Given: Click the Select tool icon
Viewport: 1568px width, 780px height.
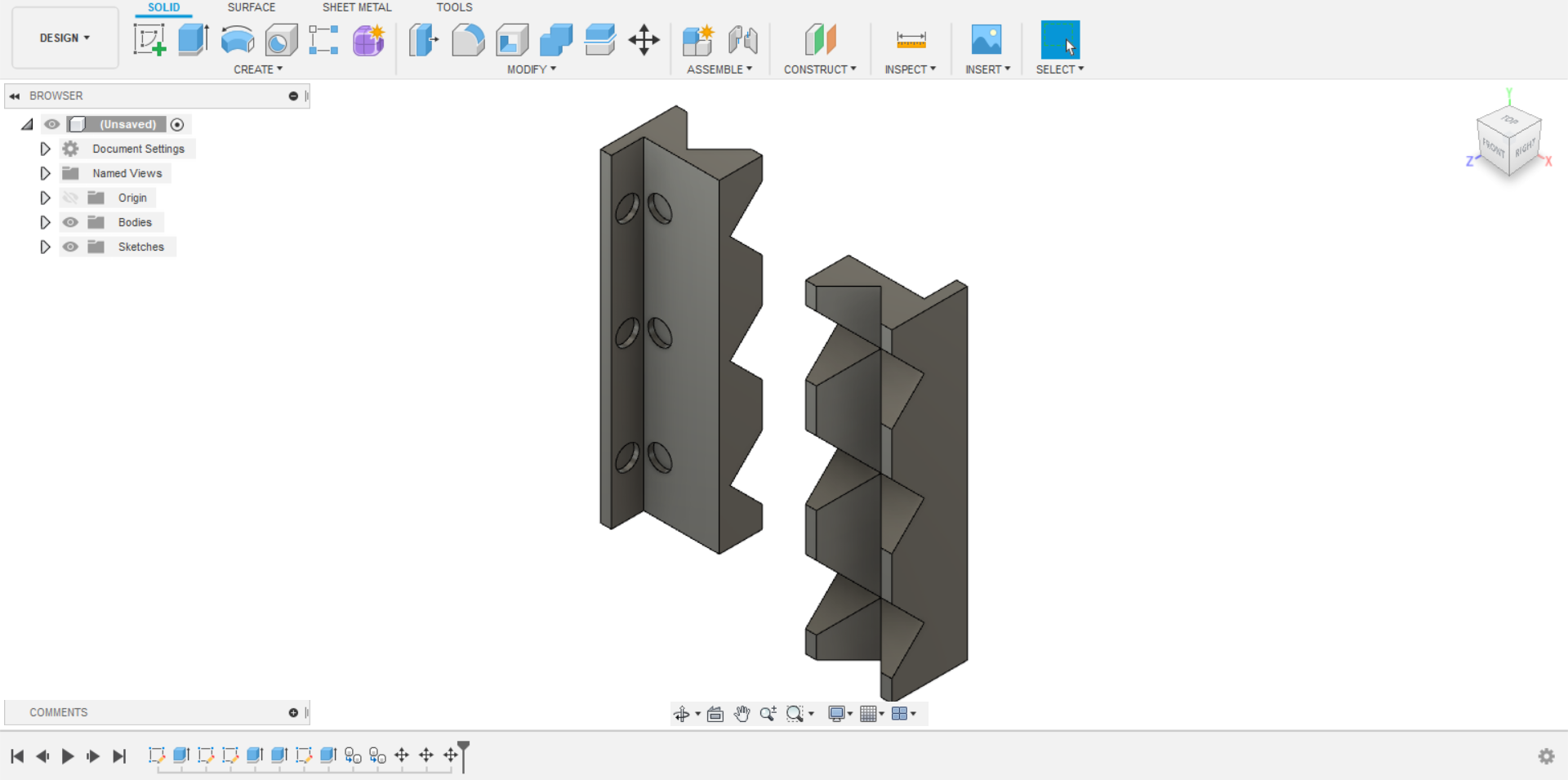Looking at the screenshot, I should click(1060, 39).
